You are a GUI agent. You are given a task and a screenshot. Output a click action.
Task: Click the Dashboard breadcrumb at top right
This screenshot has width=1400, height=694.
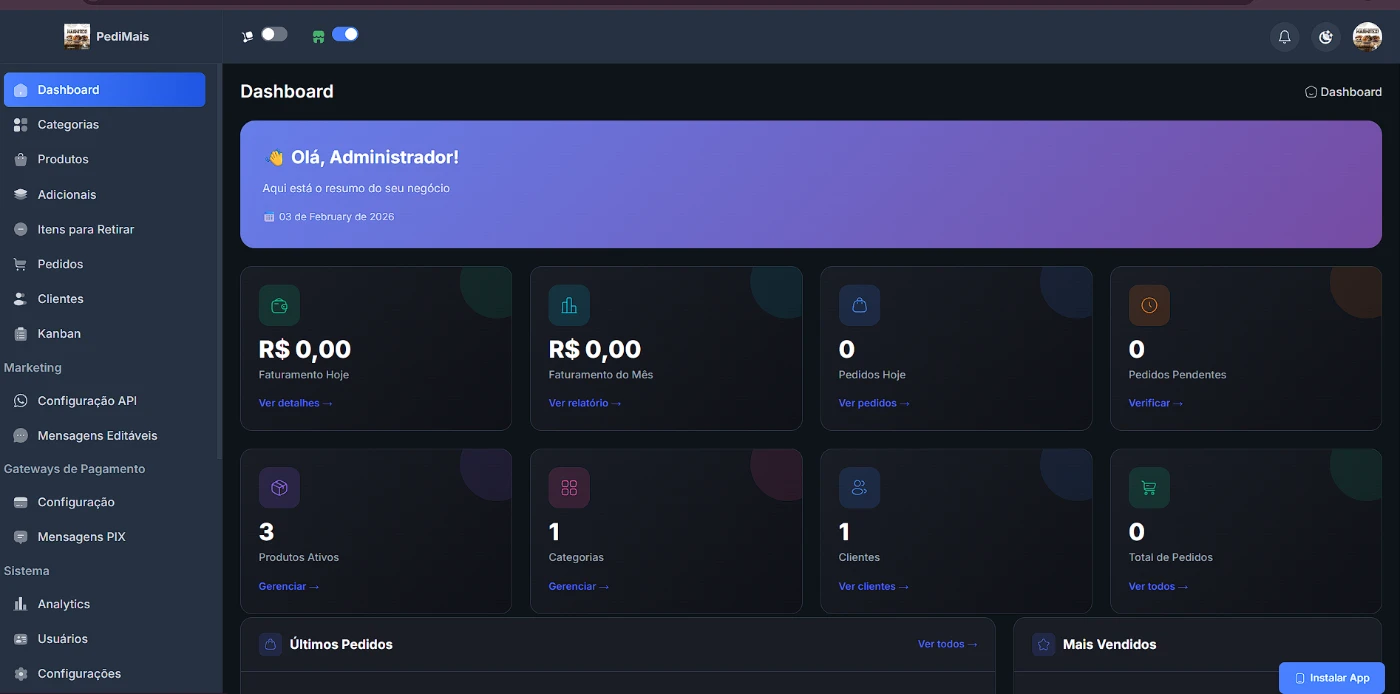point(1343,92)
